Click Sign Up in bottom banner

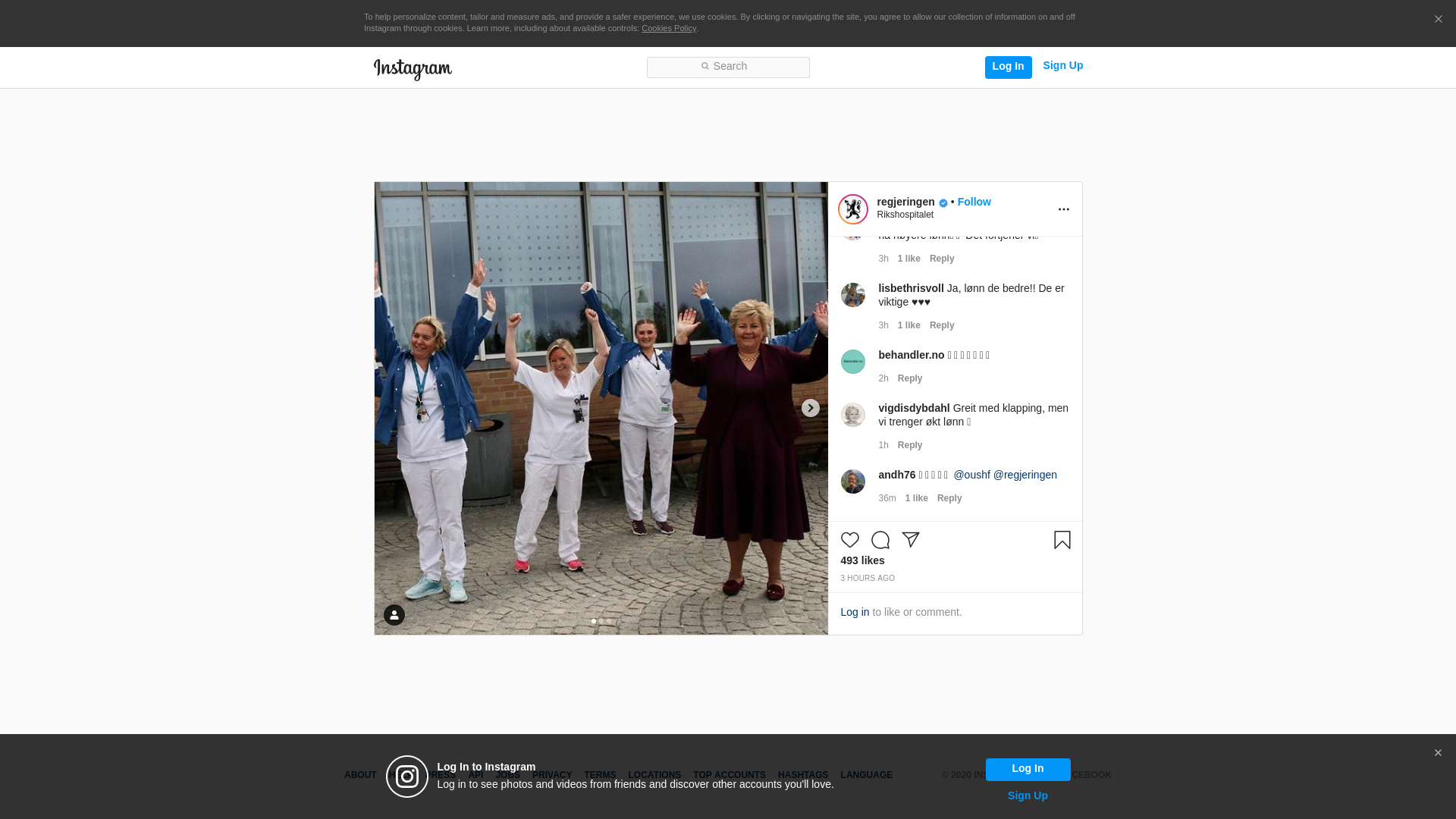(1028, 795)
